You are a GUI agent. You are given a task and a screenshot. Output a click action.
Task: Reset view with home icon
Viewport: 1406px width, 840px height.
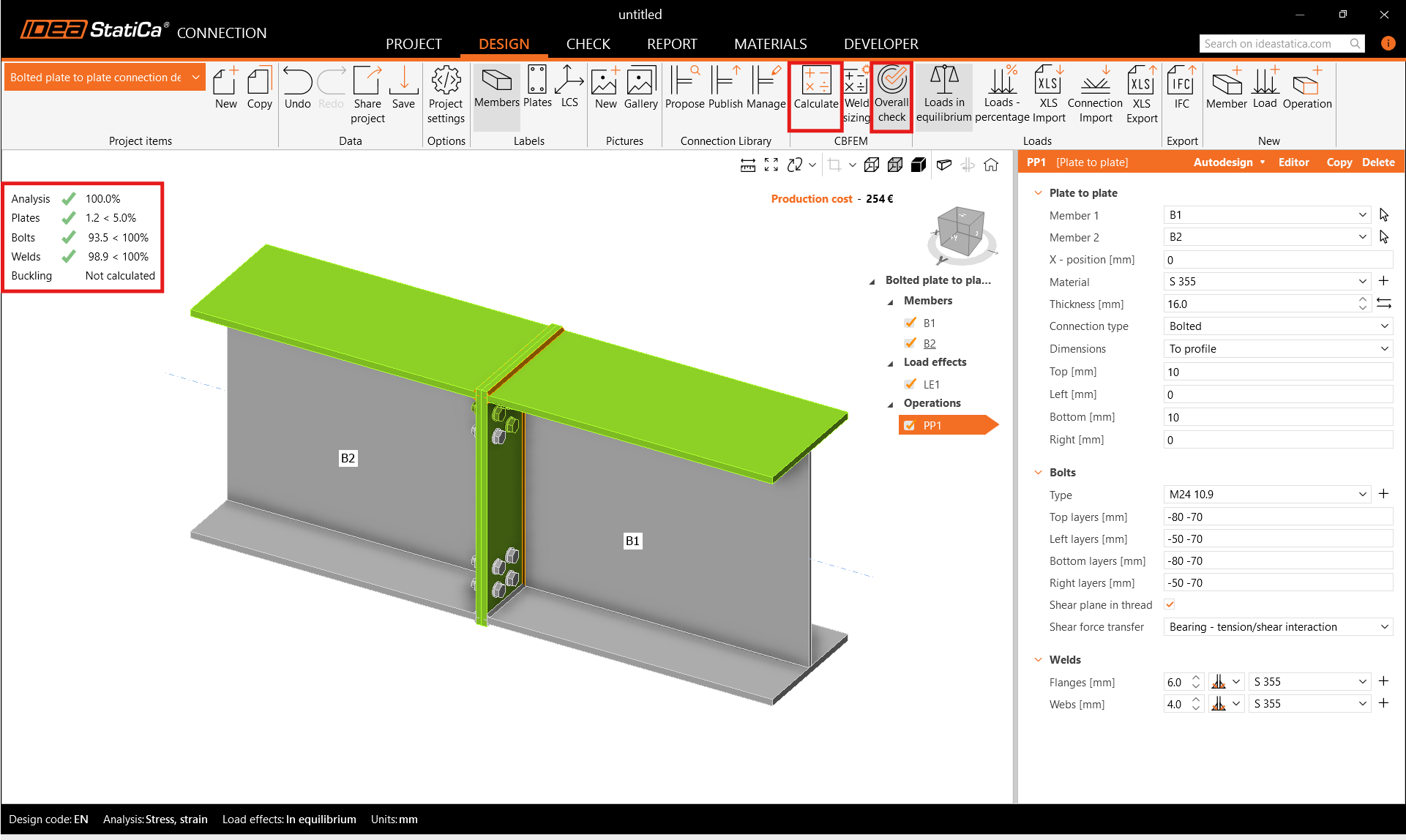coord(991,165)
